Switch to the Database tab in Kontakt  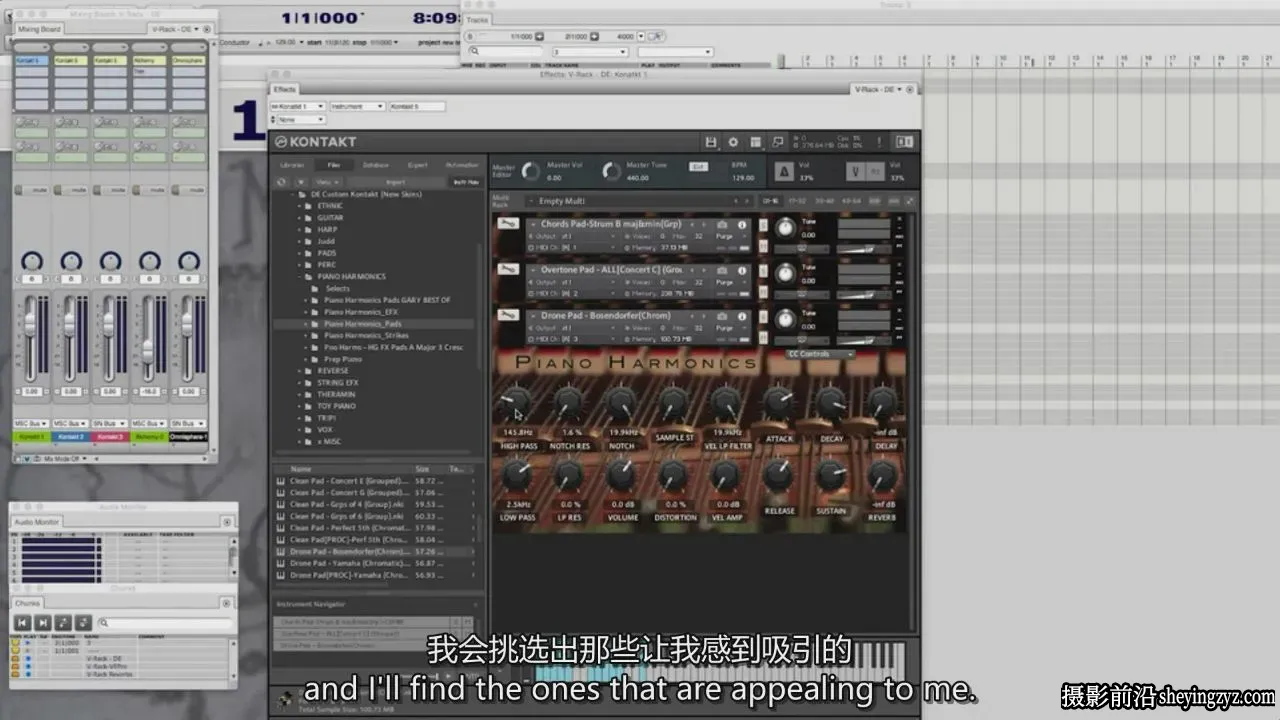[376, 165]
